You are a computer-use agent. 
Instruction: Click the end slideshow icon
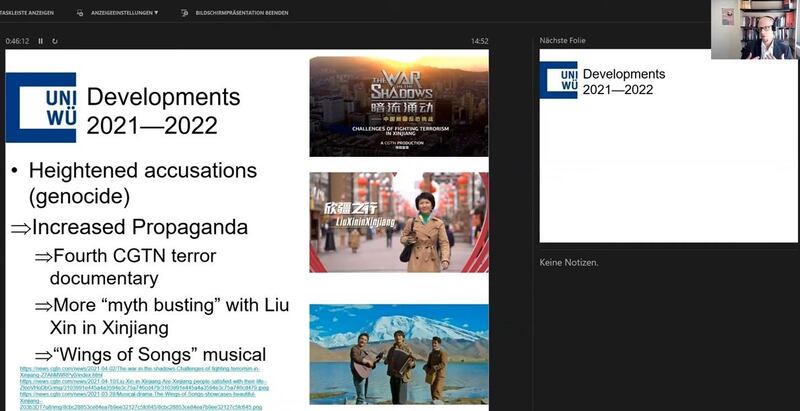click(185, 13)
